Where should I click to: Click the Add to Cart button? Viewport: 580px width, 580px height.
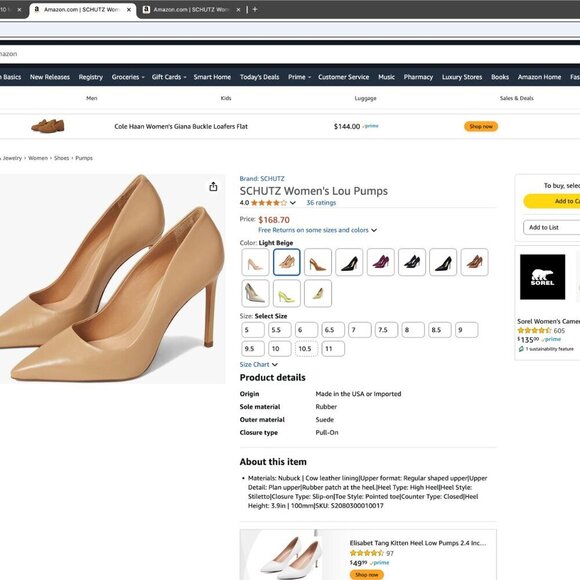(x=552, y=201)
